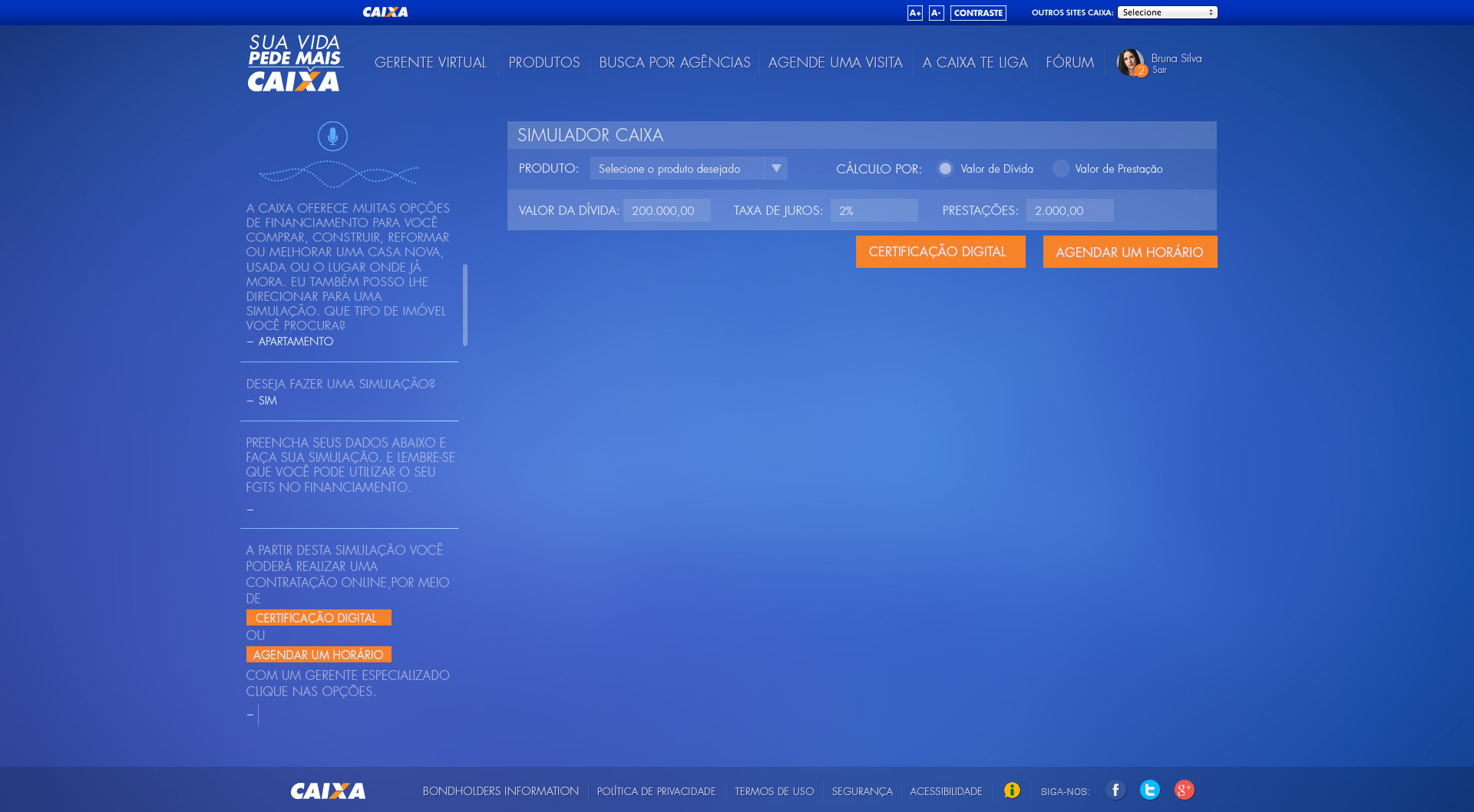Focus the Valor da Dívida input field
Viewport: 1474px width, 812px height.
click(x=667, y=210)
